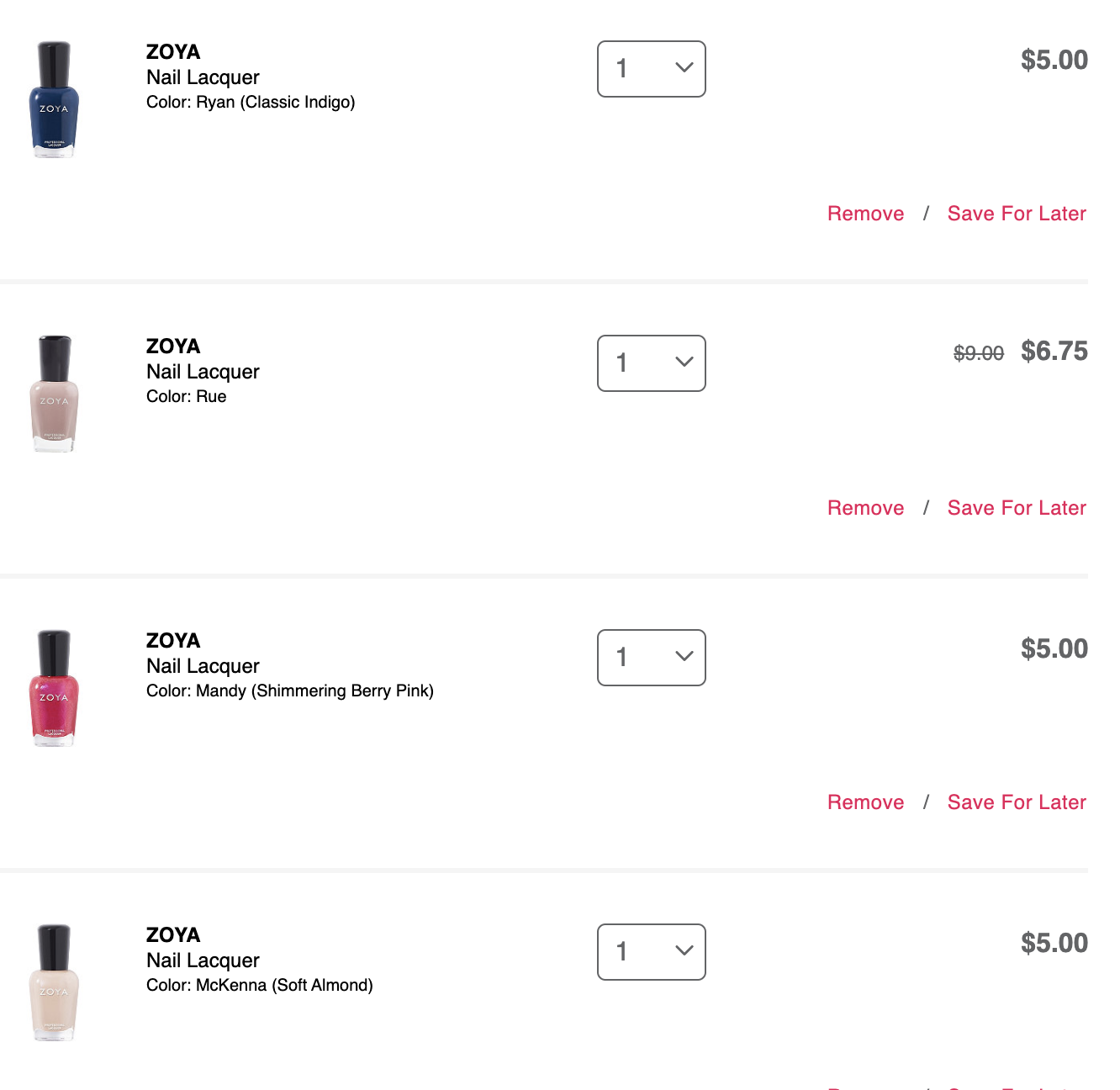The height and width of the screenshot is (1090, 1120).
Task: Save the Ryan Classic Indigo item for later
Action: tap(1017, 214)
